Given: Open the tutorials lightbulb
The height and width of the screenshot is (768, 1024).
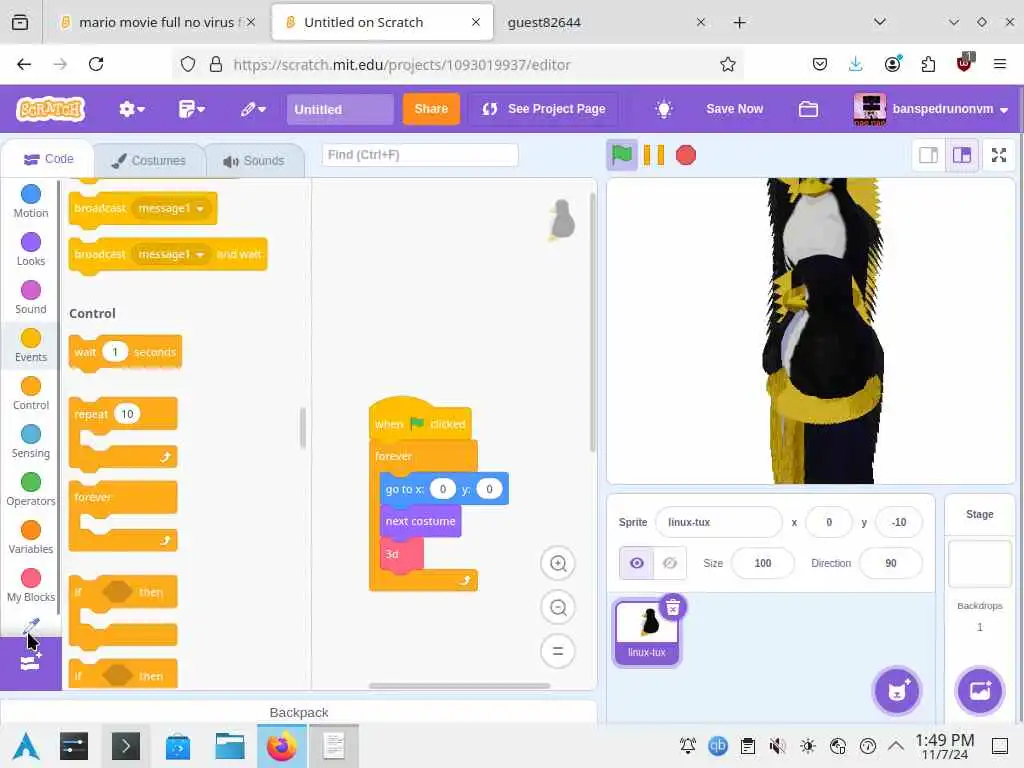Looking at the screenshot, I should [664, 109].
